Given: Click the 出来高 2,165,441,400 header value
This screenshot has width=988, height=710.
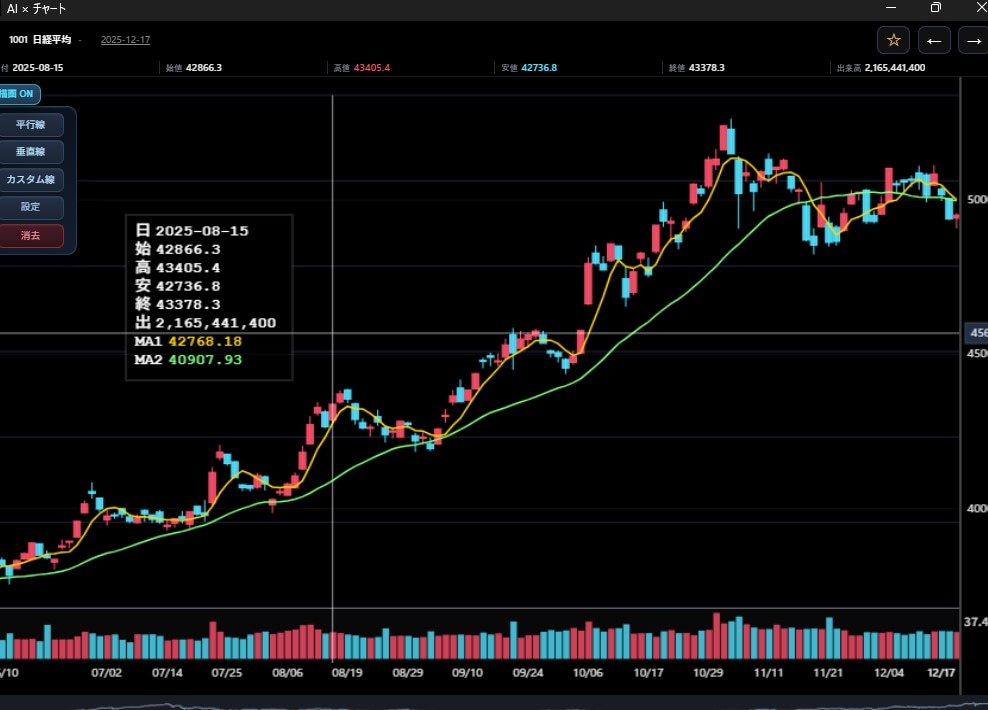Looking at the screenshot, I should click(x=881, y=67).
